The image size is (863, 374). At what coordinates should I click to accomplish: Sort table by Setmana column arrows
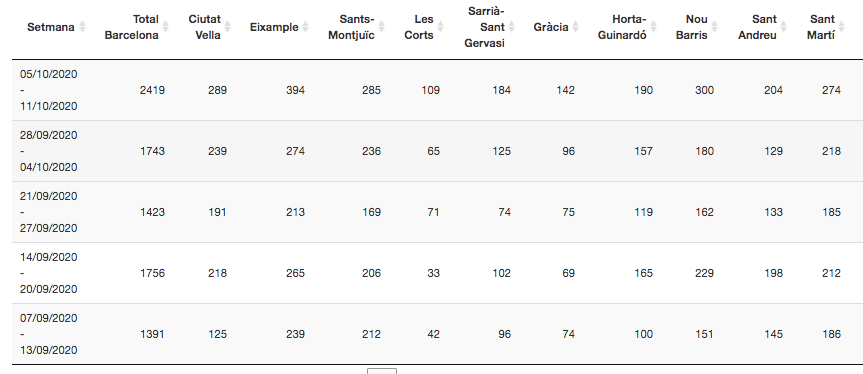pyautogui.click(x=83, y=27)
